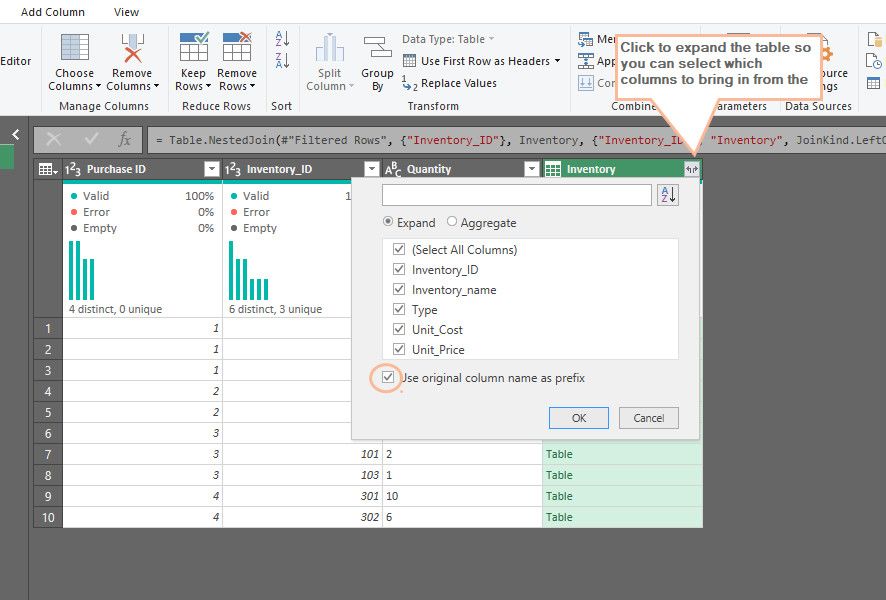886x600 pixels.
Task: Uncheck the Unit_Price checkbox
Action: 399,349
